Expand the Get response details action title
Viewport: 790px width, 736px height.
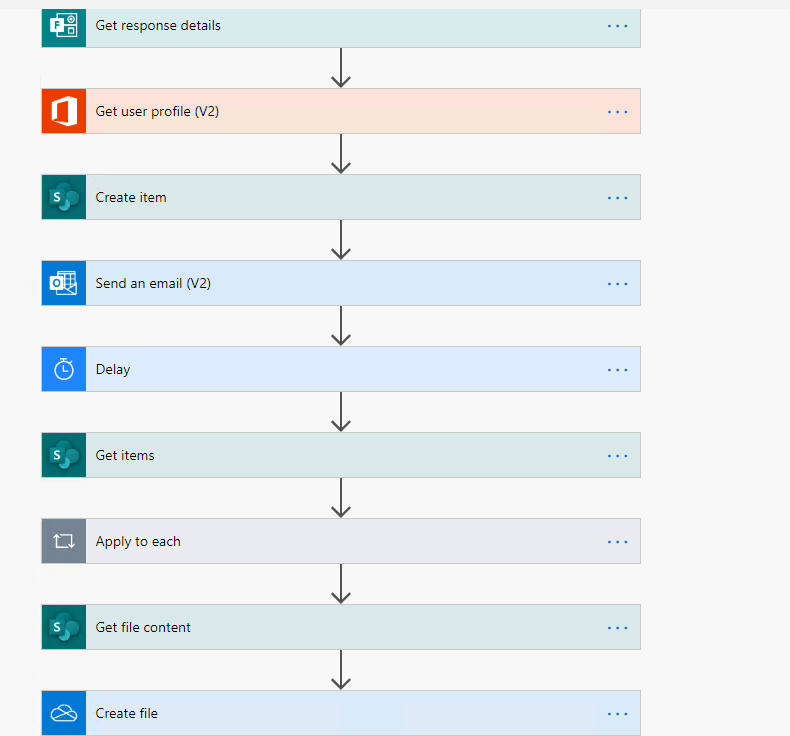click(x=158, y=26)
